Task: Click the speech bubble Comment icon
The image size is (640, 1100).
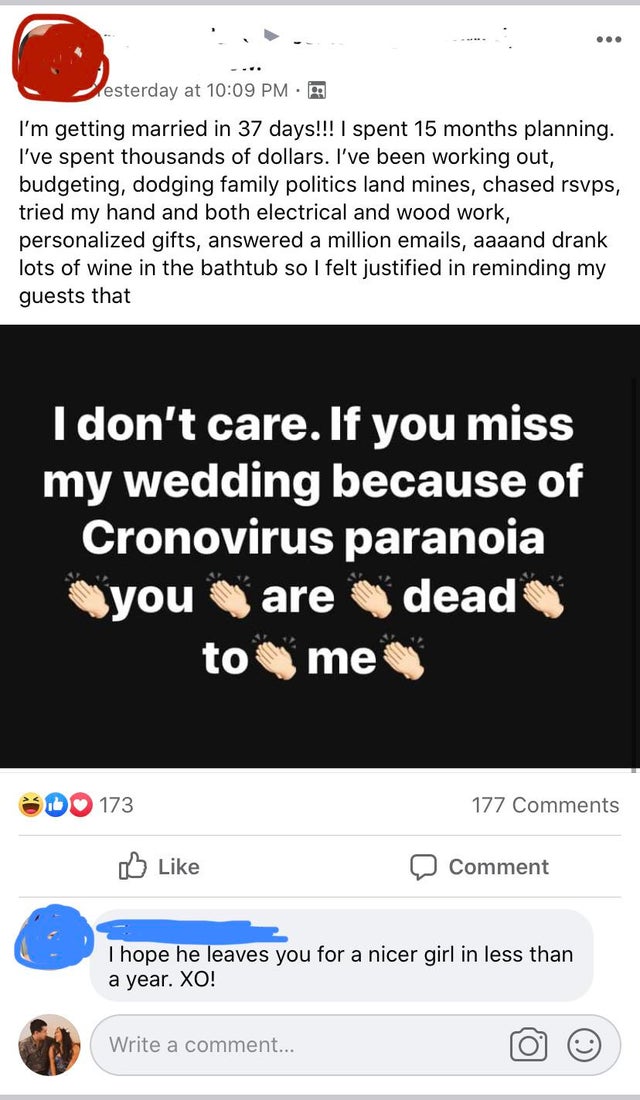Action: 425,867
